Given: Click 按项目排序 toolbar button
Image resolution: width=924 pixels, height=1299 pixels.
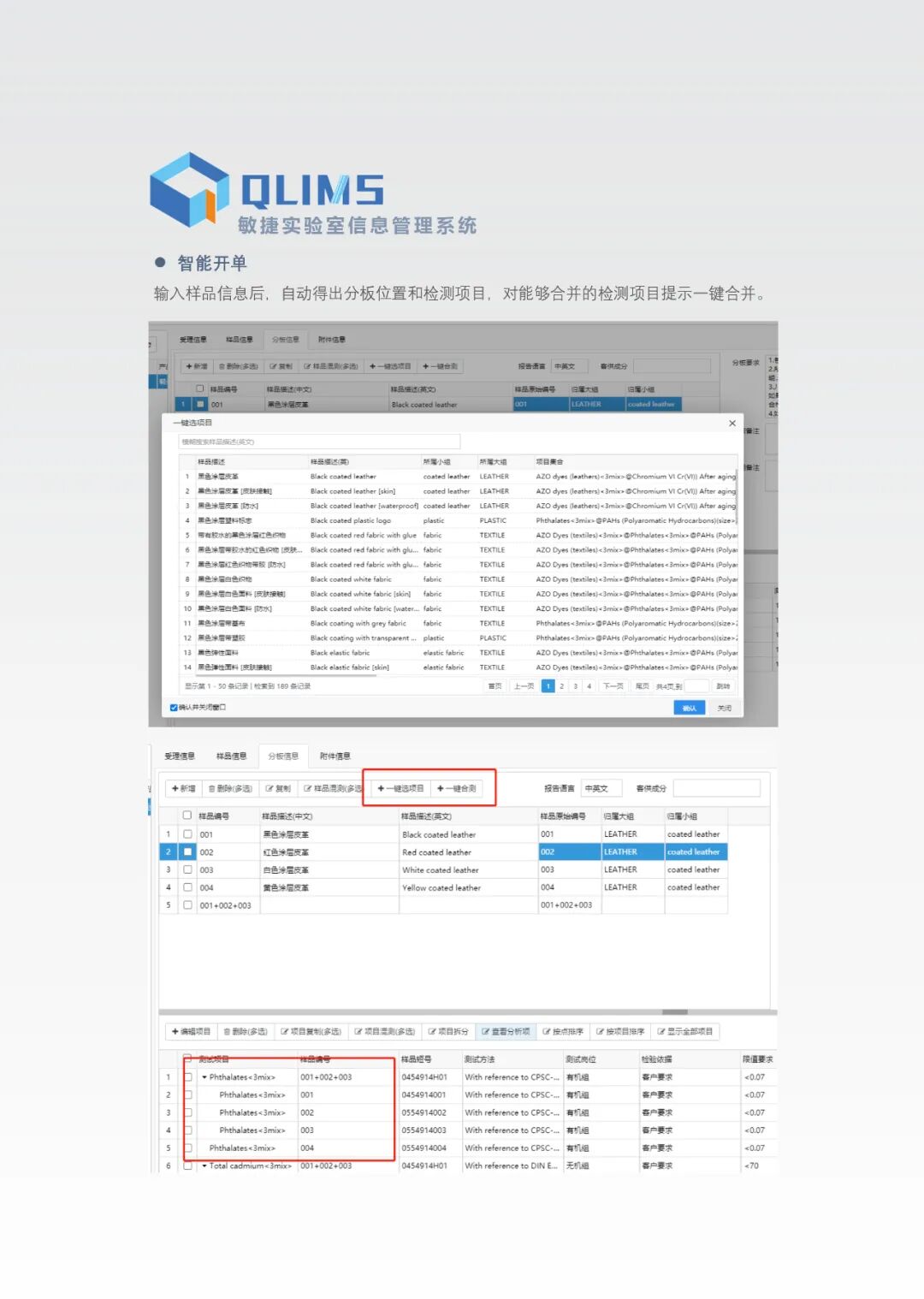Looking at the screenshot, I should coord(620,1032).
